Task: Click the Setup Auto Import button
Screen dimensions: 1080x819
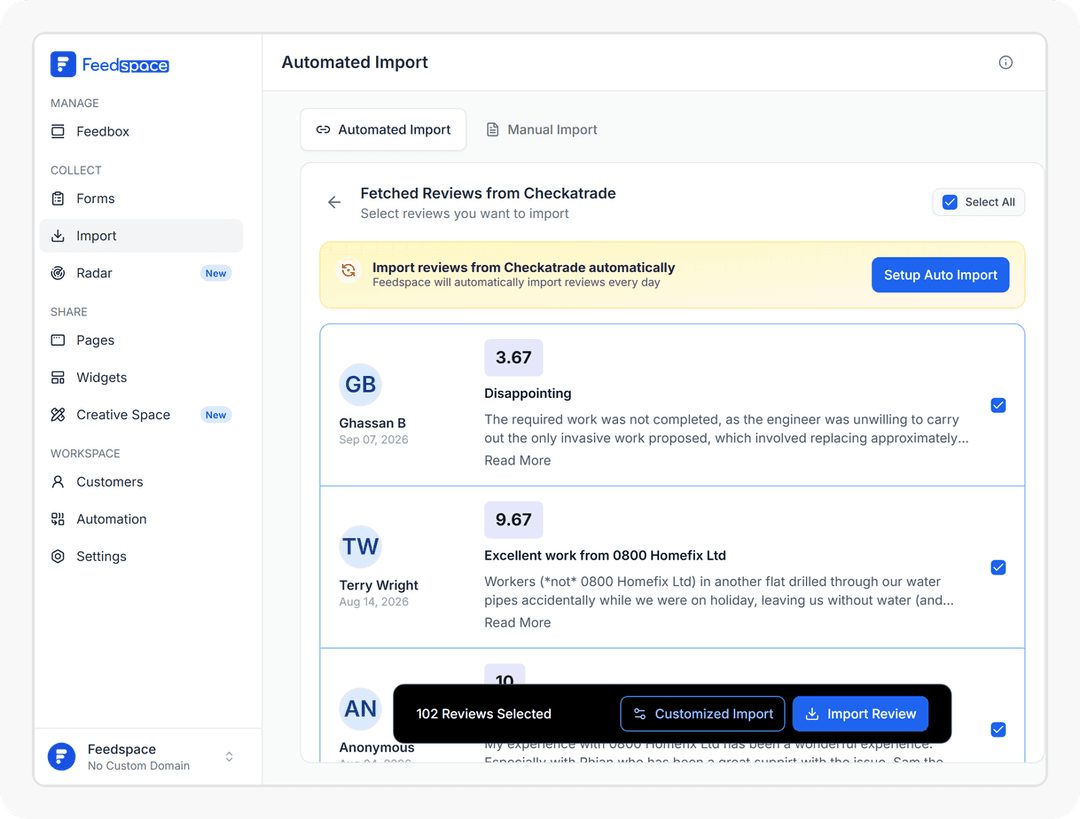Action: (940, 275)
